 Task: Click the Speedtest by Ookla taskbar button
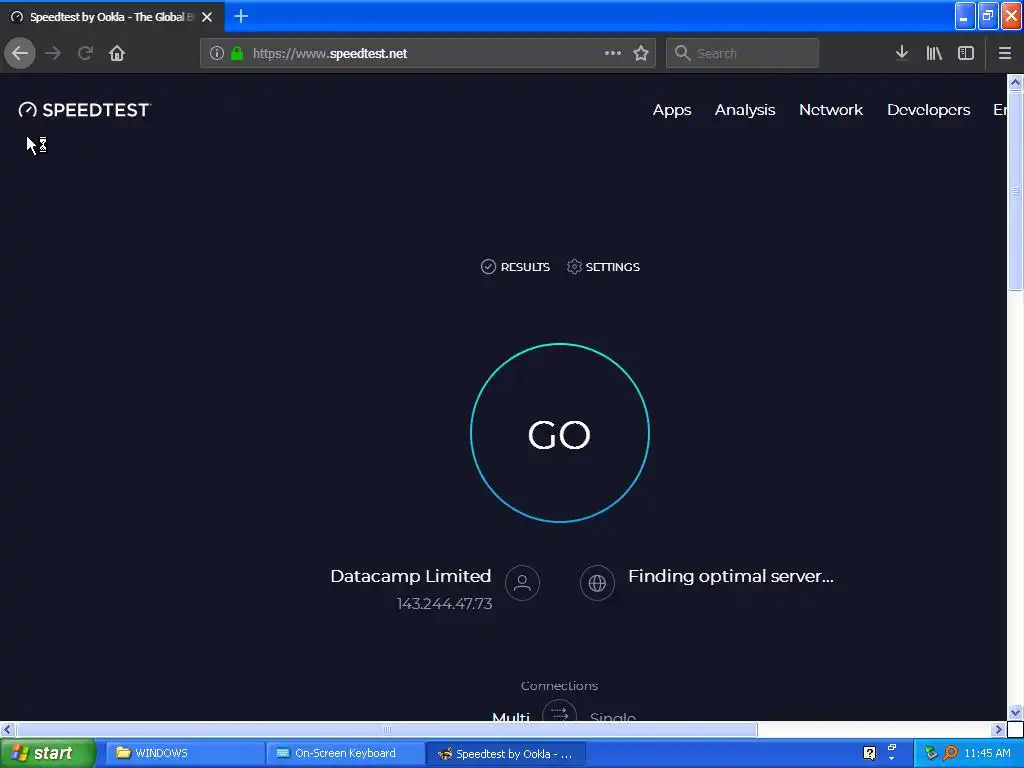click(x=505, y=753)
